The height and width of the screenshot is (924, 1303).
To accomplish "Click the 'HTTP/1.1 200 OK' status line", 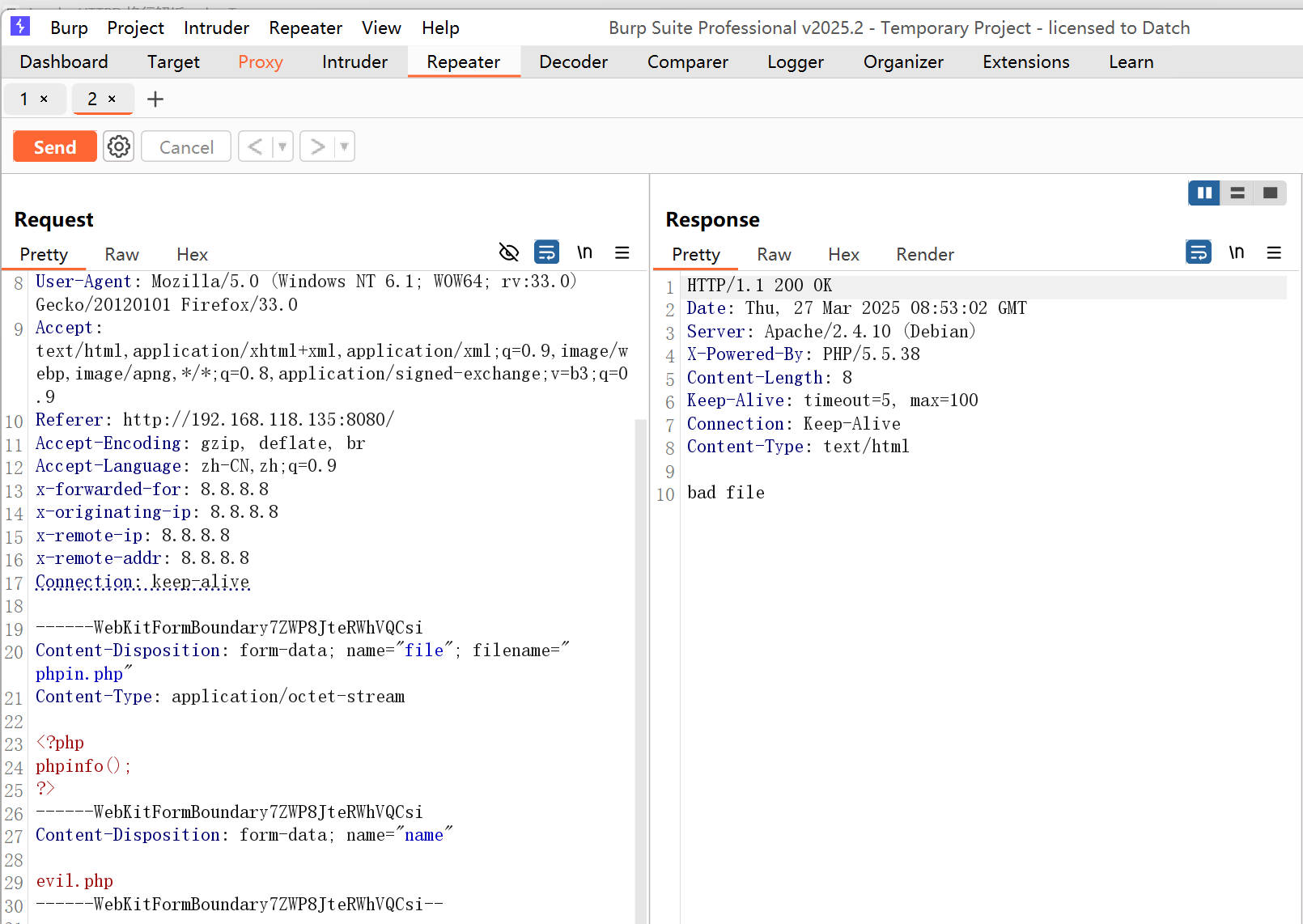I will click(759, 286).
